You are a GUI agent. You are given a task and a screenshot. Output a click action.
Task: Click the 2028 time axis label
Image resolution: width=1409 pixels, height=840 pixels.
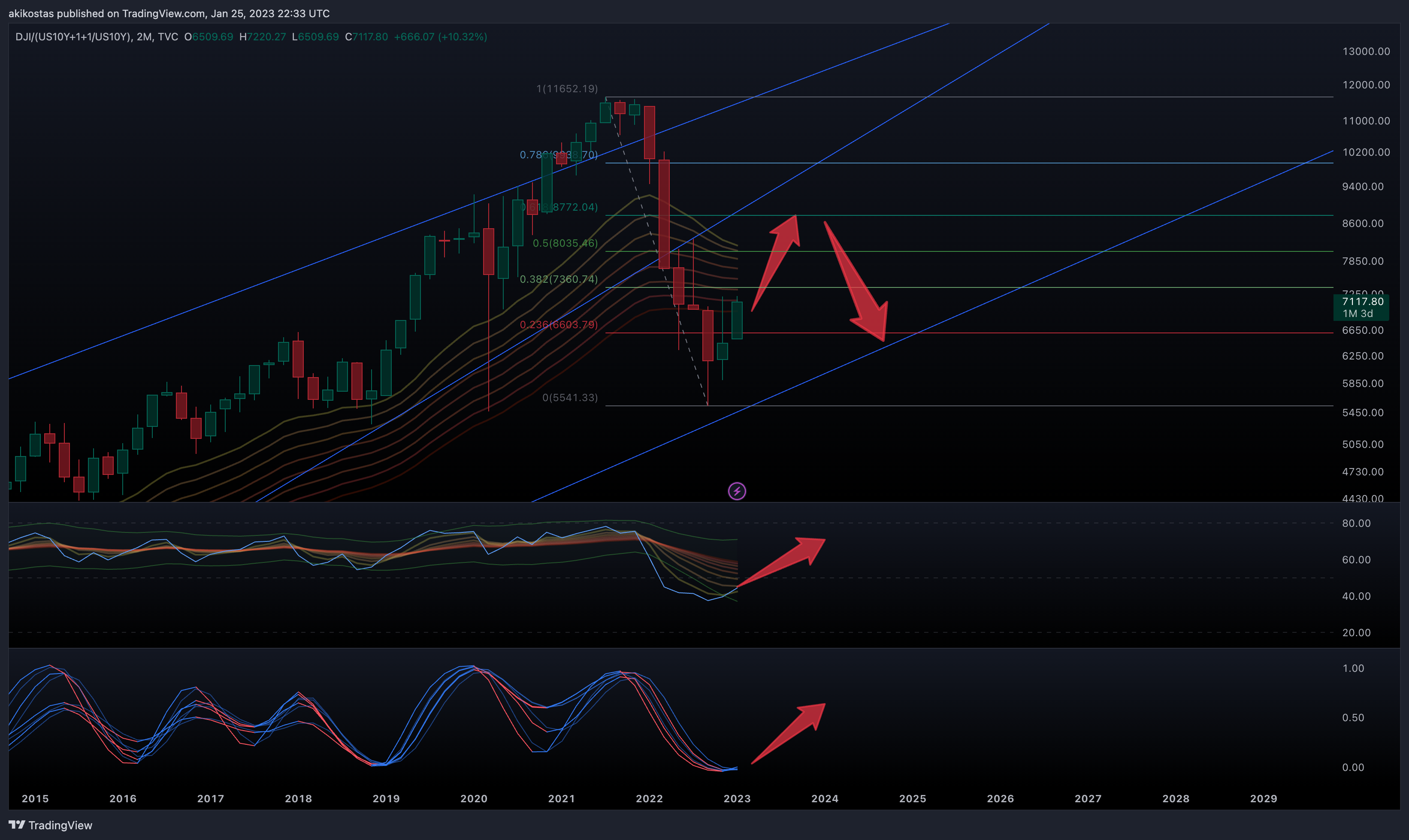point(1176,799)
